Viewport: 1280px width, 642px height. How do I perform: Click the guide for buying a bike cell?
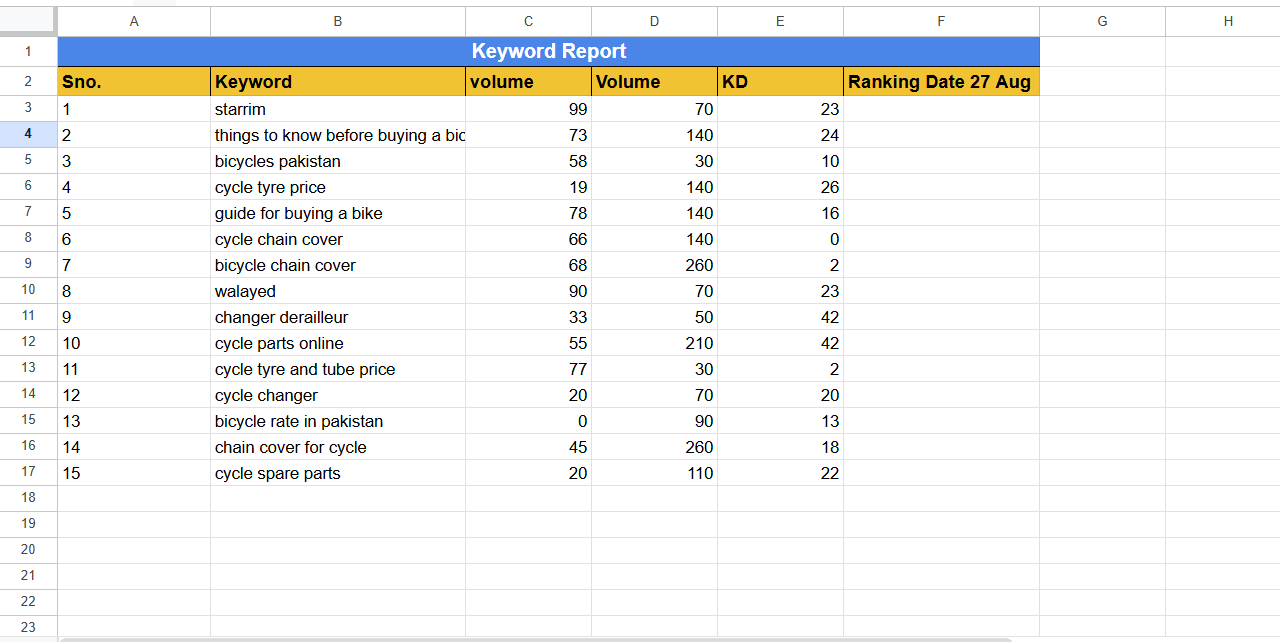(x=338, y=213)
